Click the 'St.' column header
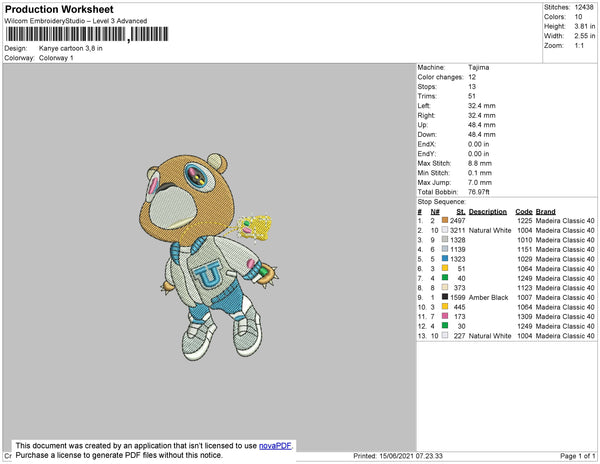Screen dimensions: 600x464 pyautogui.click(x=461, y=212)
